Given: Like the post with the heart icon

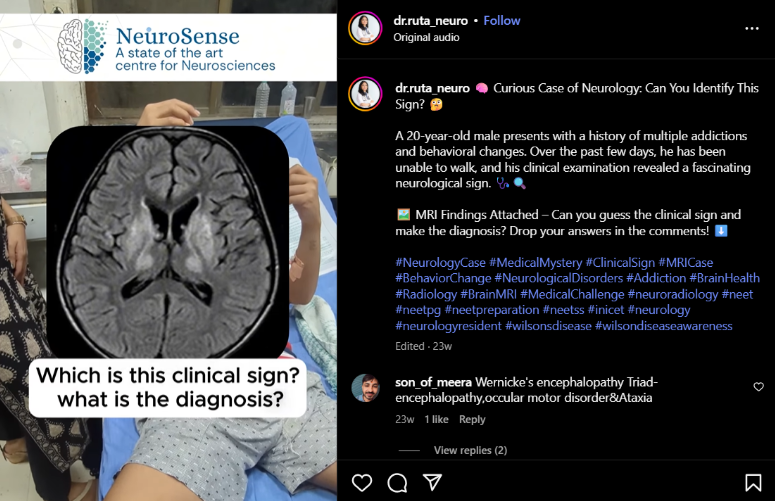Looking at the screenshot, I should [x=362, y=482].
